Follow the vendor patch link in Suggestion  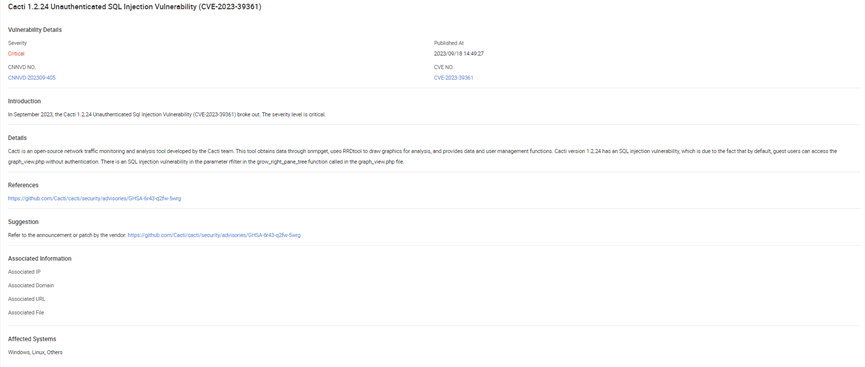214,235
